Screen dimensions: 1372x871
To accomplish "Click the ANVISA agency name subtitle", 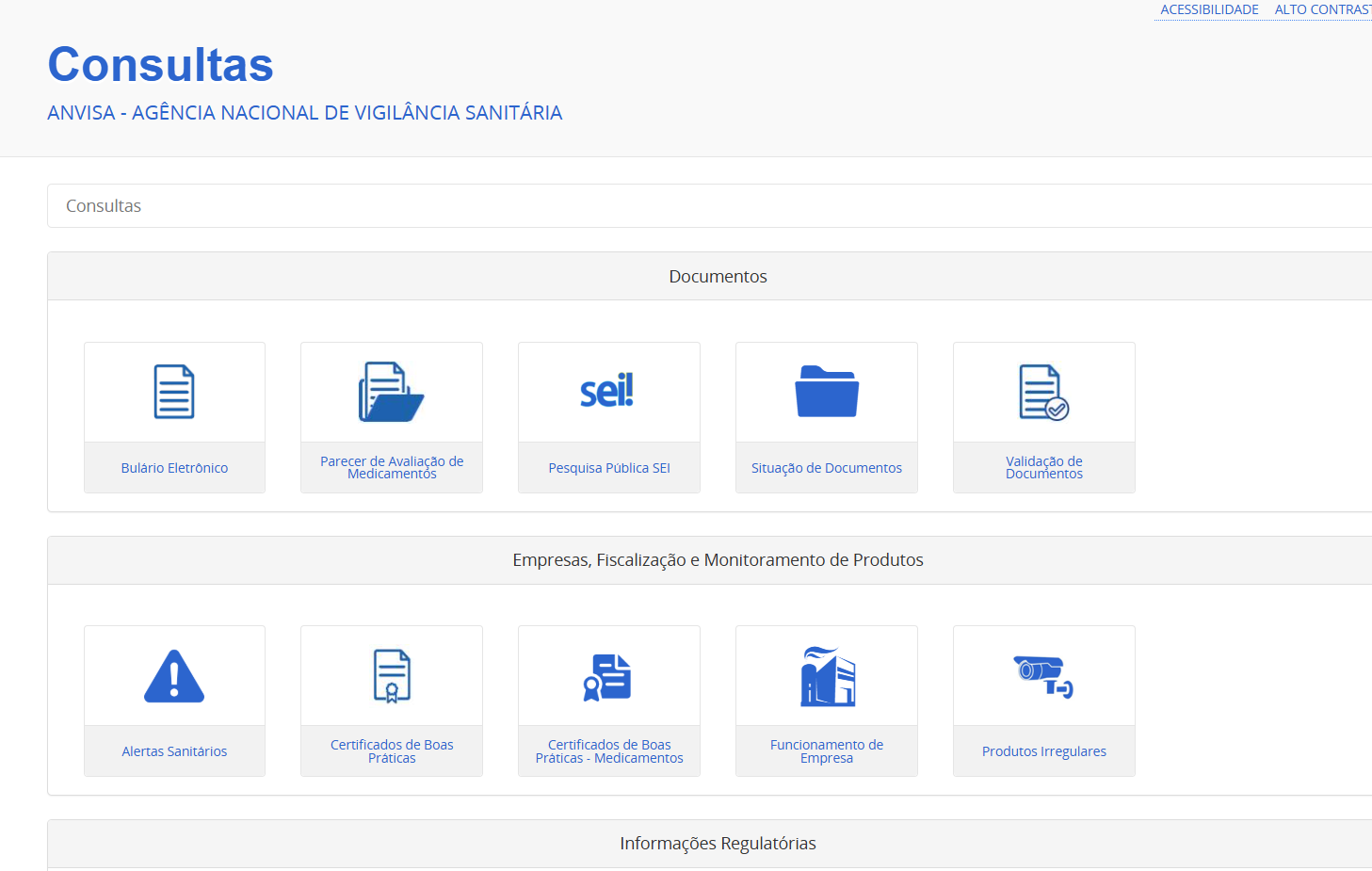I will click(x=305, y=113).
